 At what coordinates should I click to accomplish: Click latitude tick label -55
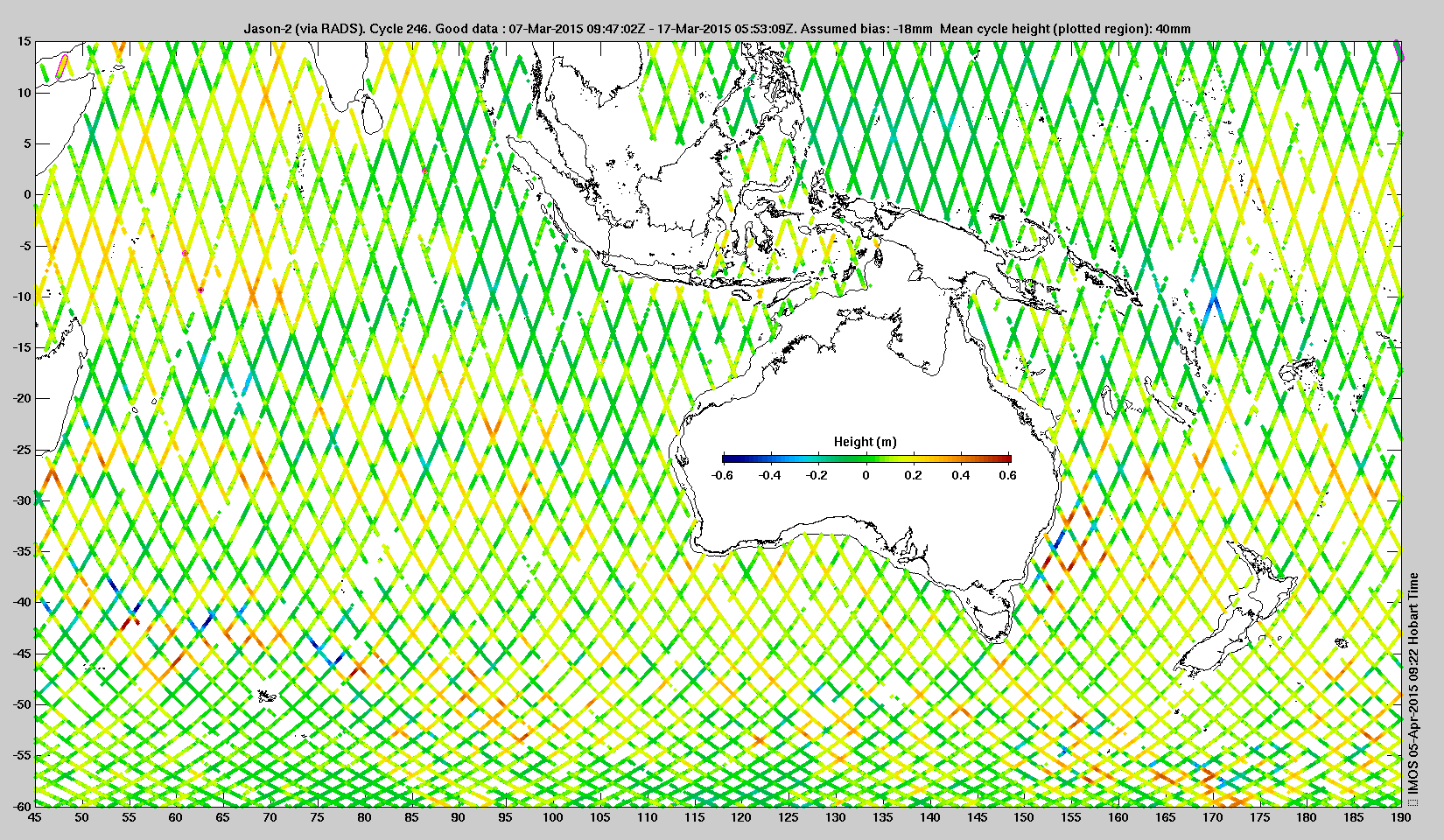[22, 755]
